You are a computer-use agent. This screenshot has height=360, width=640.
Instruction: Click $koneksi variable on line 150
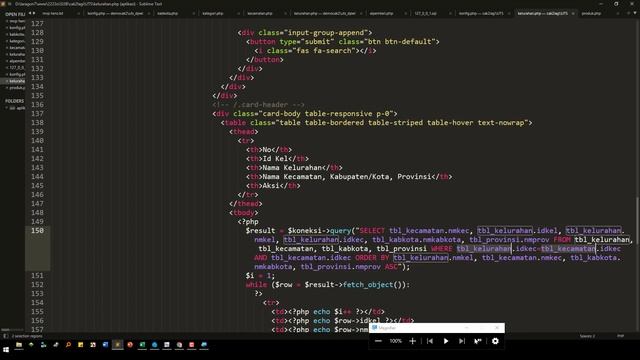click(x=304, y=231)
